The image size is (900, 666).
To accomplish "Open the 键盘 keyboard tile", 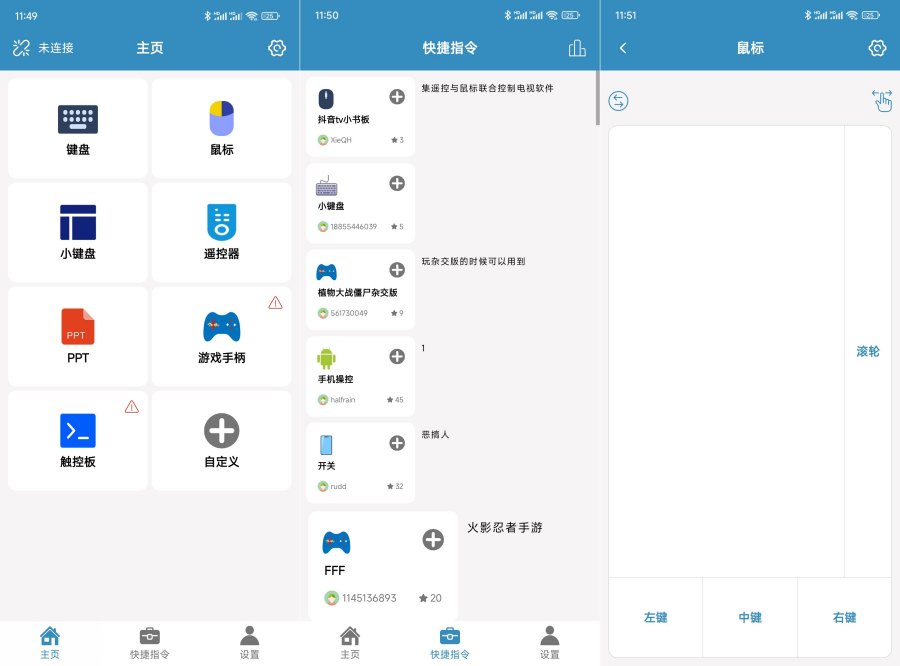I will pyautogui.click(x=78, y=129).
